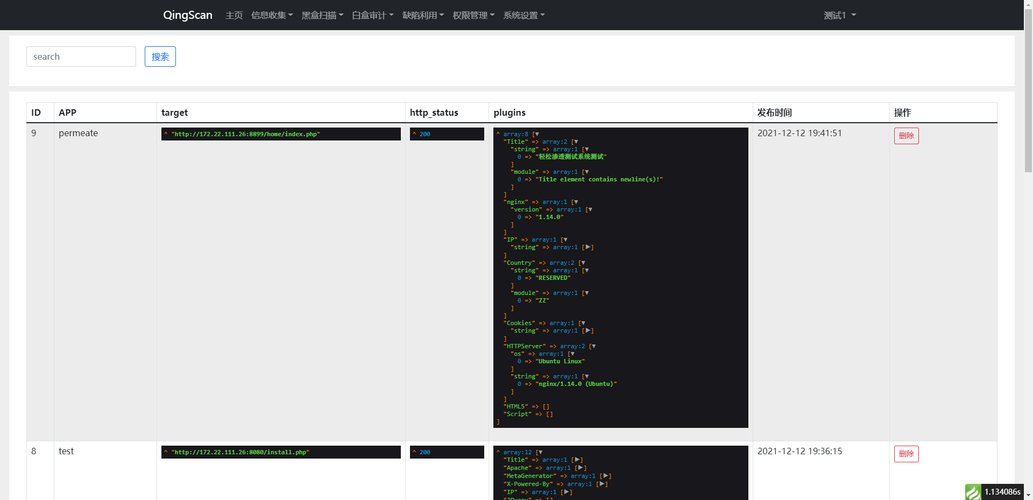Collapse the top-level array:8 dump

click(538, 134)
